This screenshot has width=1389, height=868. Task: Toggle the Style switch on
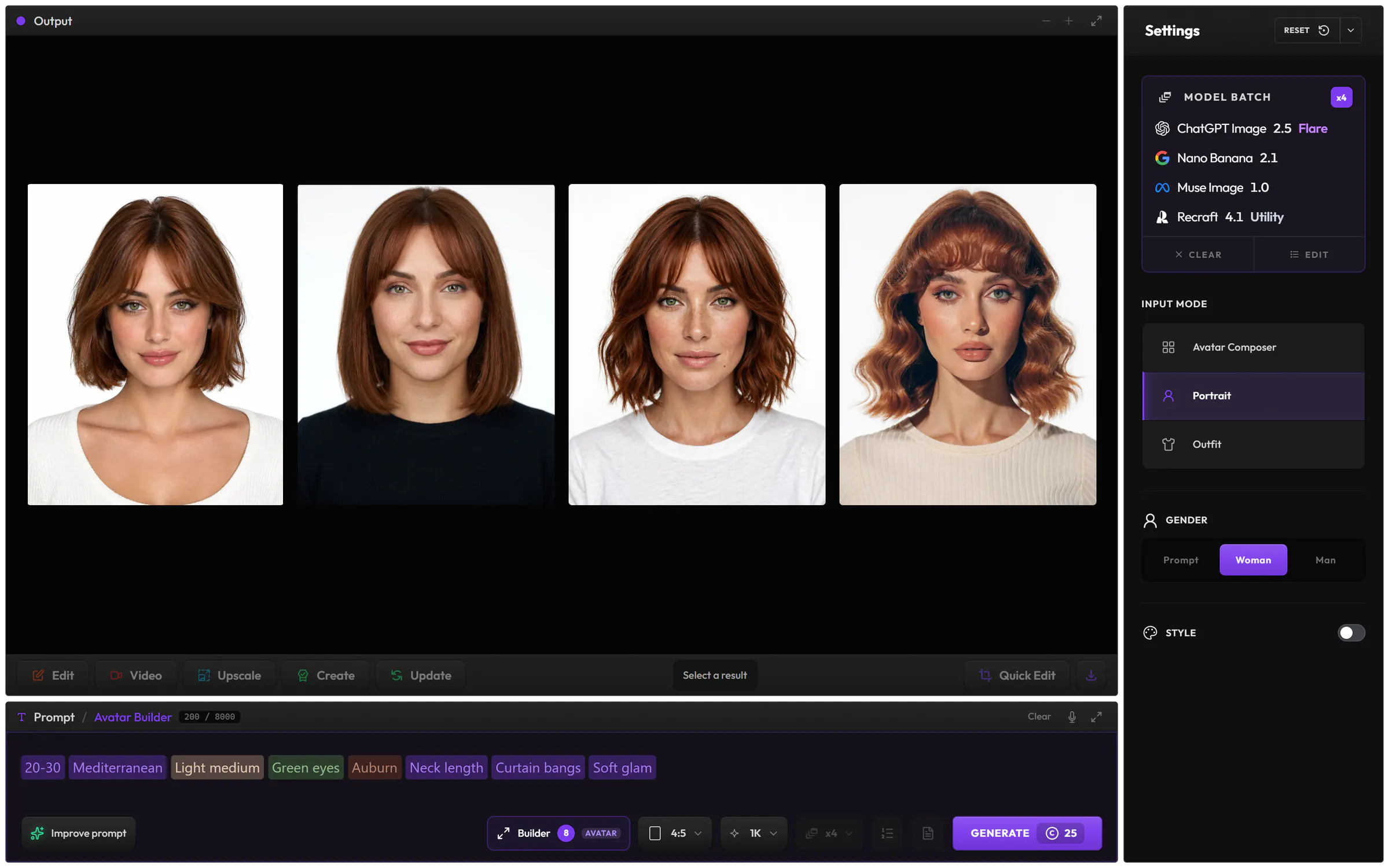[1351, 632]
